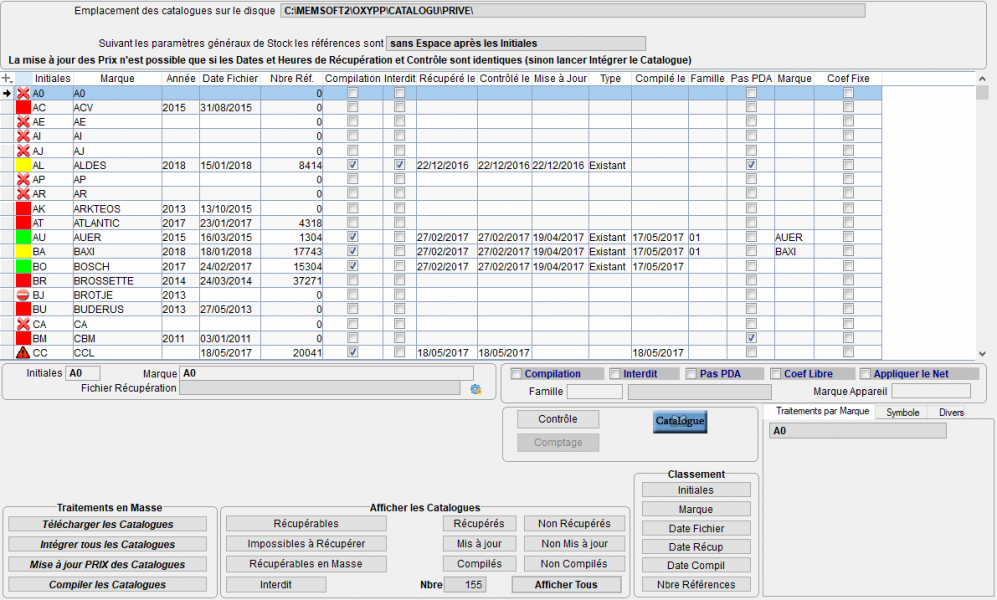The width and height of the screenshot is (997, 600).
Task: Click the Famille input field
Action: coord(595,392)
